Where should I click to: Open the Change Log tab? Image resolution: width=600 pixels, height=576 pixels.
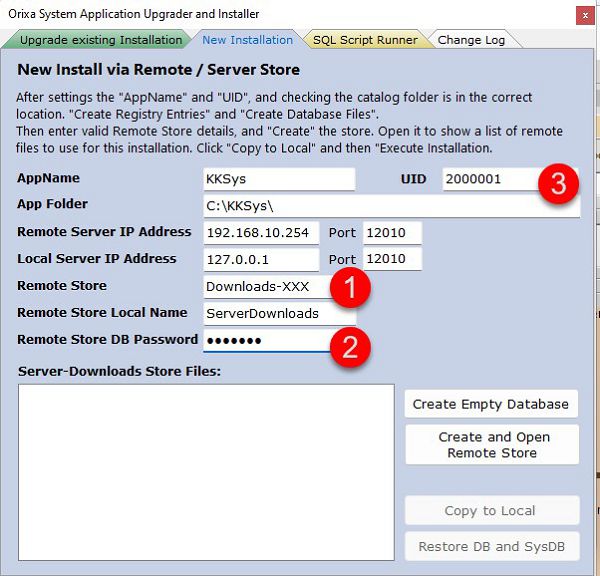[471, 40]
